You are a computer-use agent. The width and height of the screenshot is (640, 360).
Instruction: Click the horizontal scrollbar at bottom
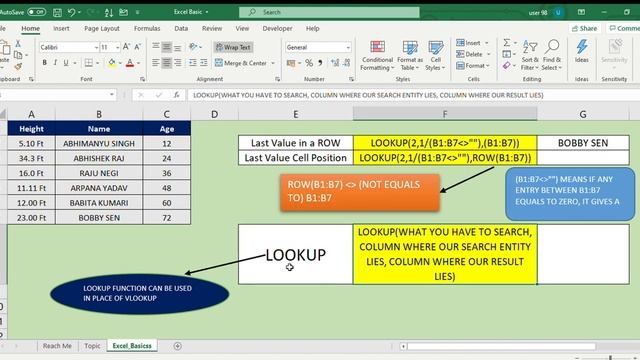pos(501,347)
